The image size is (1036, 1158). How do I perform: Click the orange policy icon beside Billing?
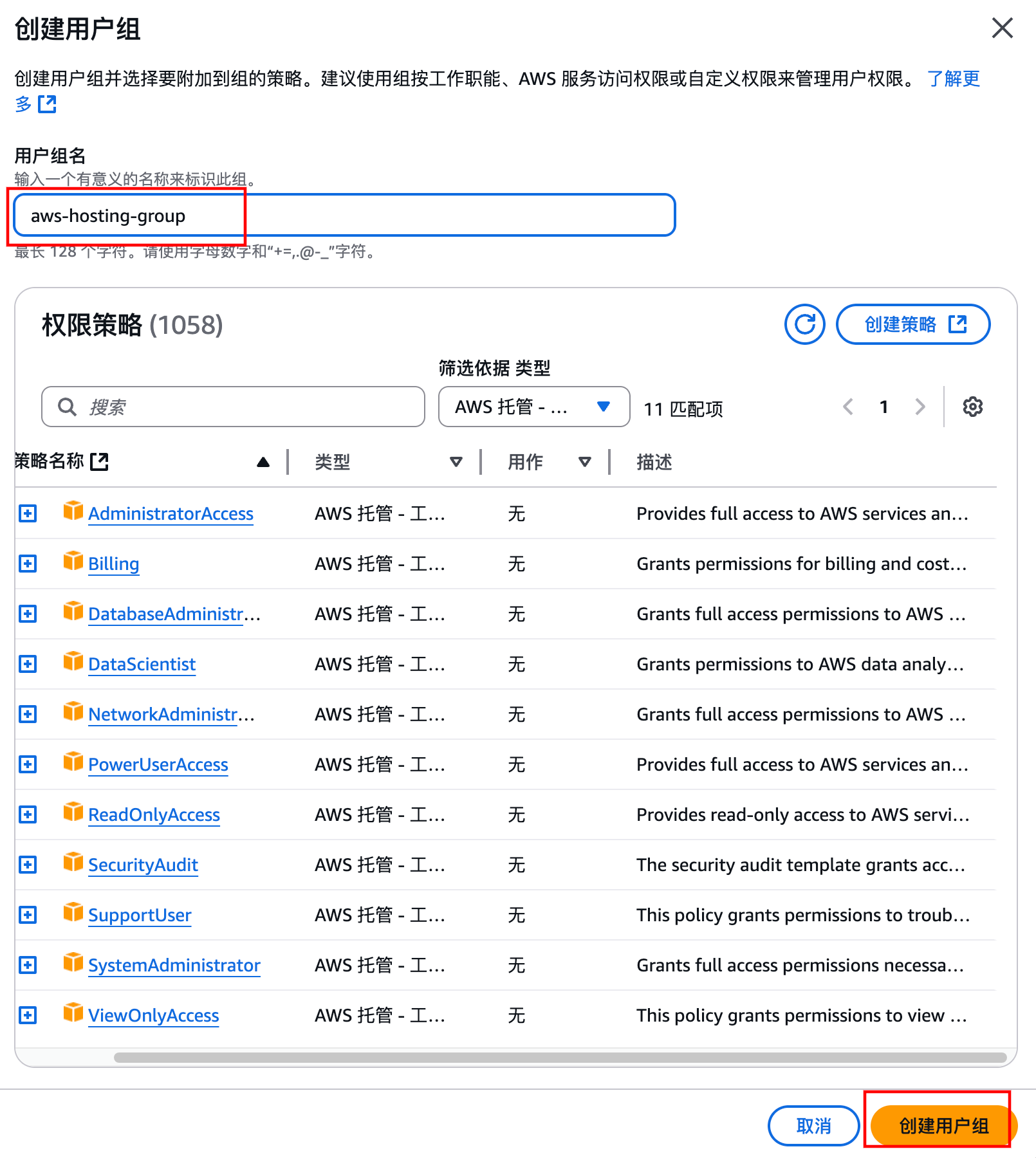73,563
